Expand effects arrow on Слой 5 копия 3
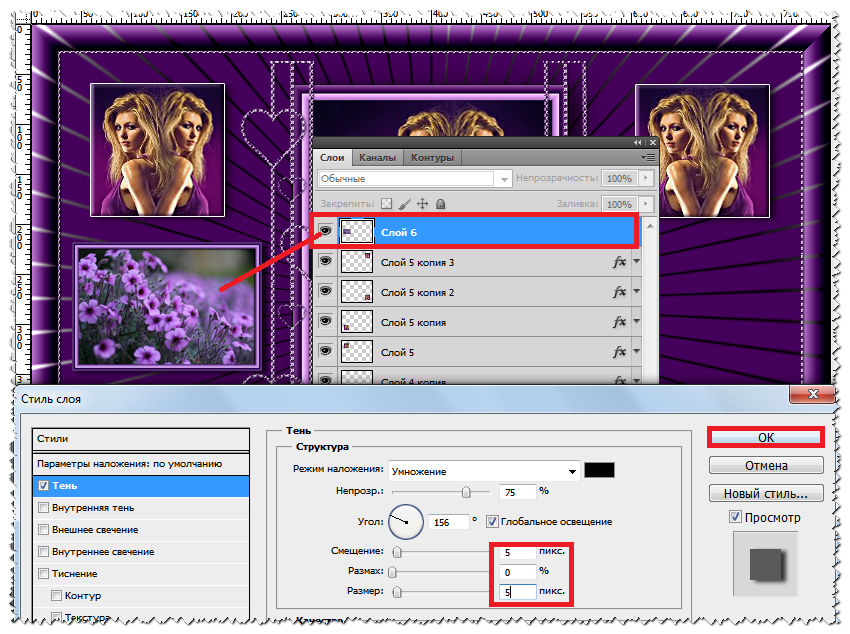 (x=636, y=262)
